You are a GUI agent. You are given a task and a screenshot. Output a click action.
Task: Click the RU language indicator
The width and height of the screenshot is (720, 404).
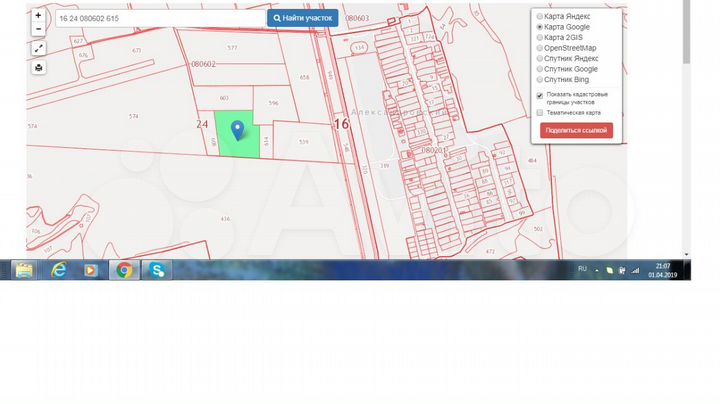(582, 269)
